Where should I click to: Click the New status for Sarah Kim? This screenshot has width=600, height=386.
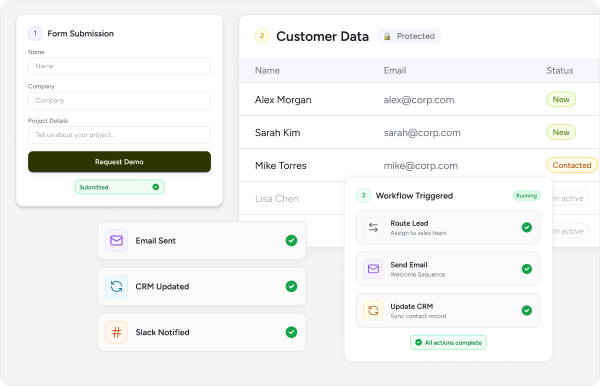tap(561, 132)
